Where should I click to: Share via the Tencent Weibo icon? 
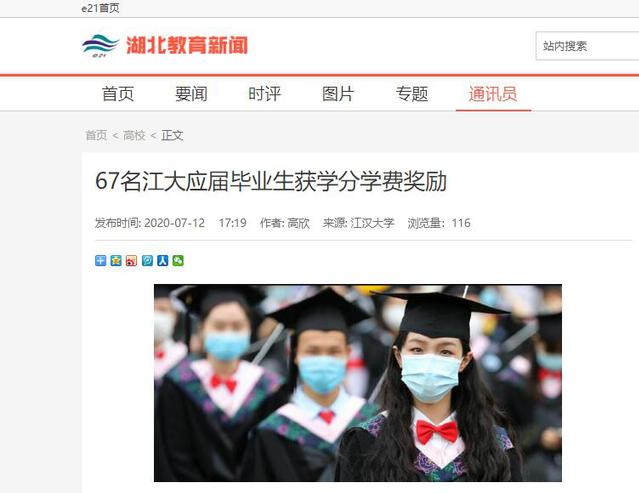(147, 260)
